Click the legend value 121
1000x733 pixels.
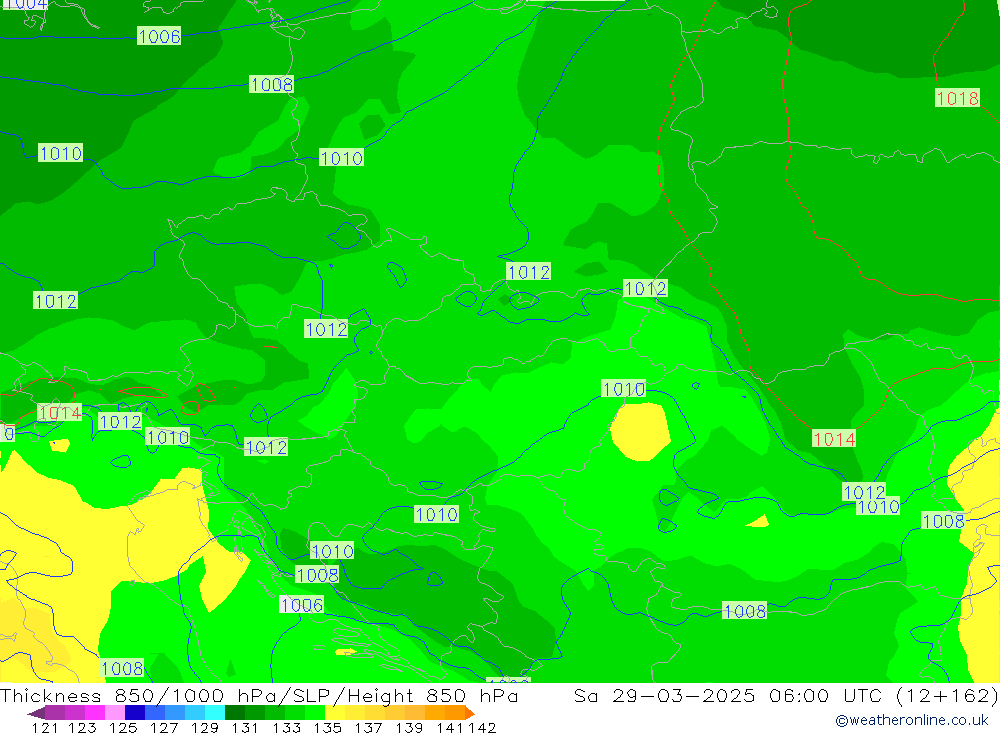[x=45, y=727]
